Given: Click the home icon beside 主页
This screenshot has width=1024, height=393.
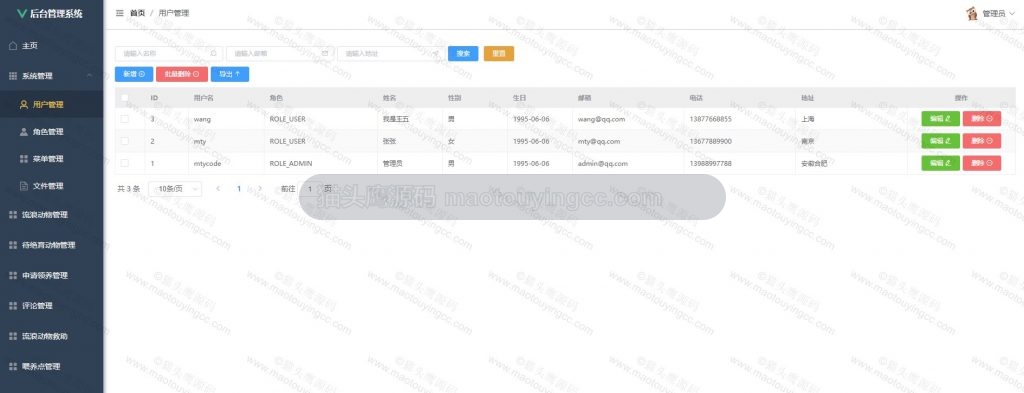Looking at the screenshot, I should pyautogui.click(x=13, y=46).
